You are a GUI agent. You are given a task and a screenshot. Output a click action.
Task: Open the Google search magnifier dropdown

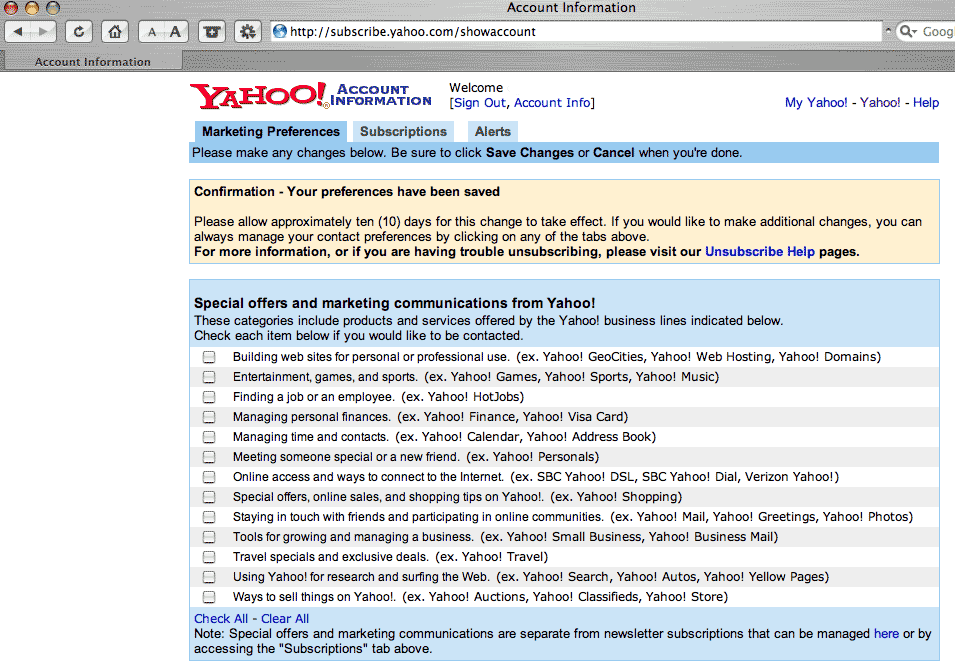pyautogui.click(x=908, y=31)
